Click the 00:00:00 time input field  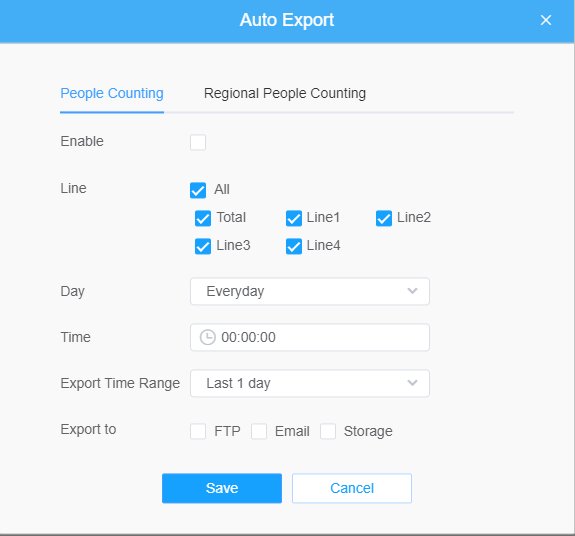coord(310,337)
